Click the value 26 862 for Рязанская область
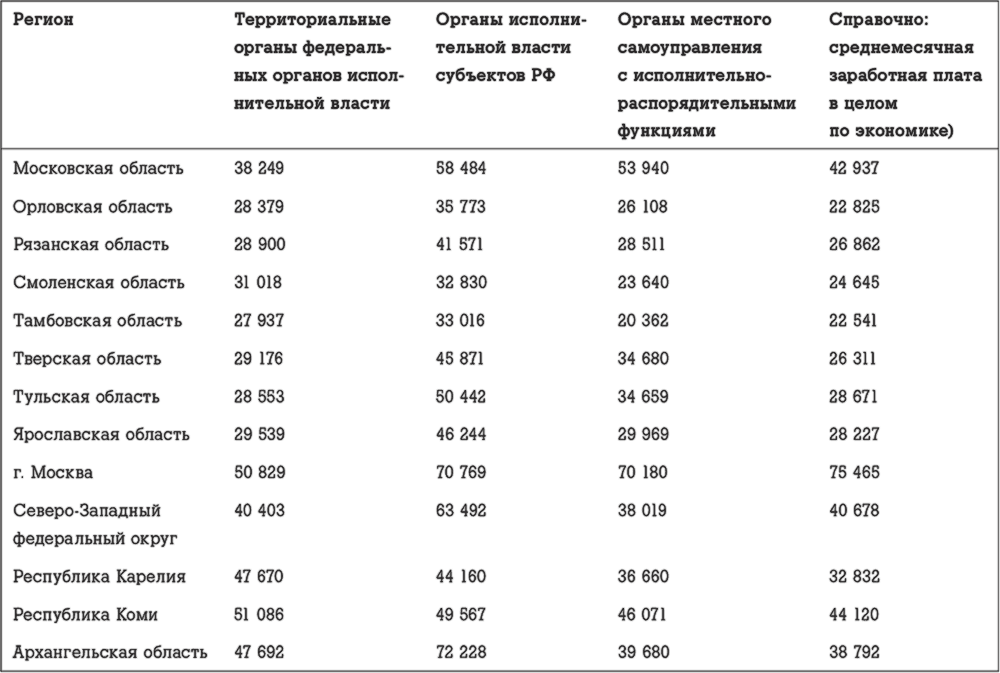The height and width of the screenshot is (673, 1000). click(x=855, y=245)
